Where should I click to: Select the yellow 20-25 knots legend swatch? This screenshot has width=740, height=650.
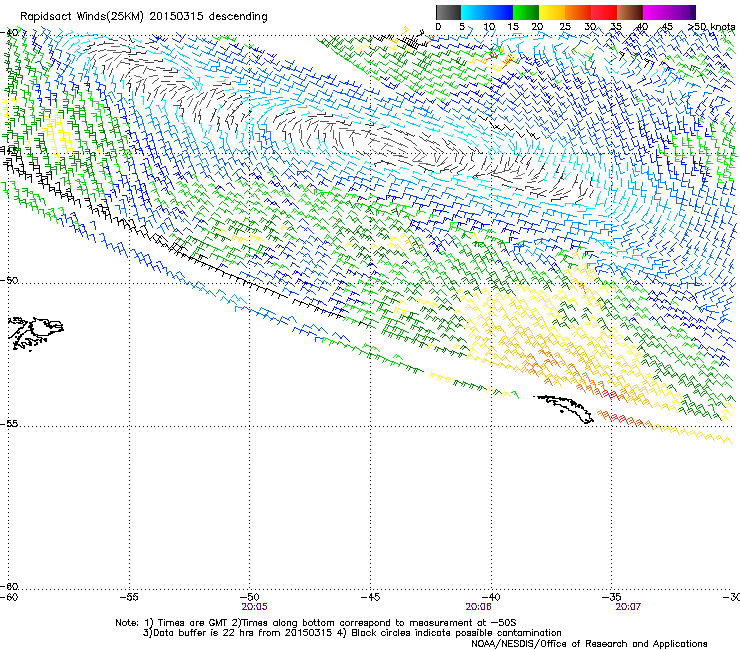(552, 12)
